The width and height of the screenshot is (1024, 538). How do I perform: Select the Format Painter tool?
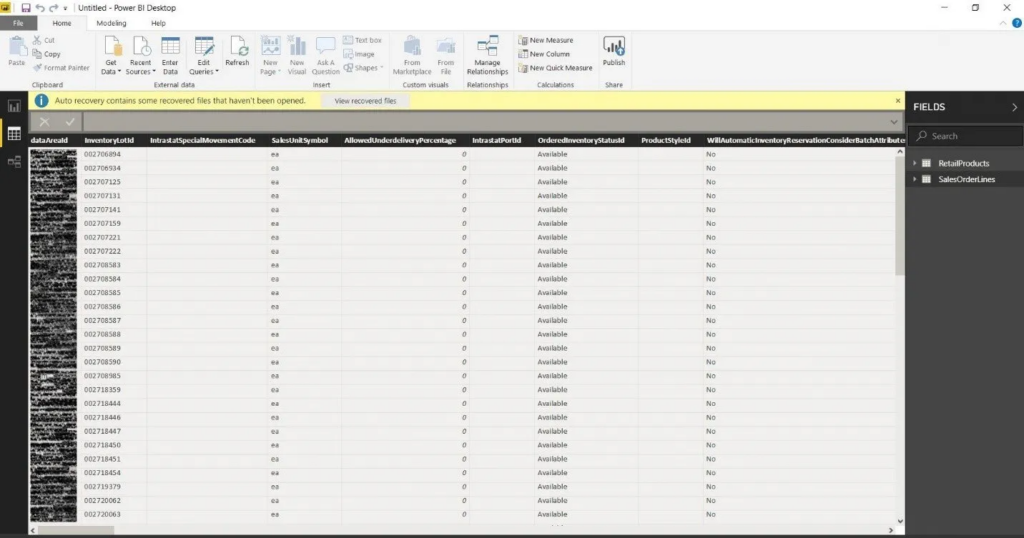tap(61, 68)
